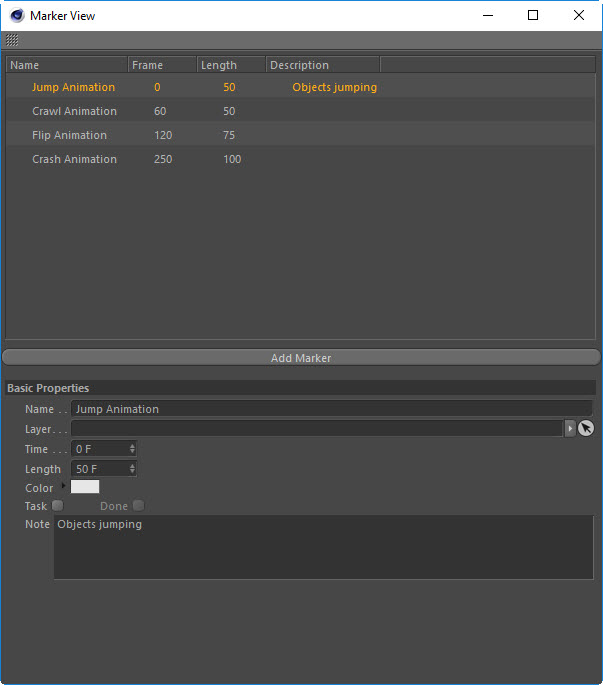Click length value 75 of Flip Animation
Screen dimensions: 603x685
click(x=229, y=135)
